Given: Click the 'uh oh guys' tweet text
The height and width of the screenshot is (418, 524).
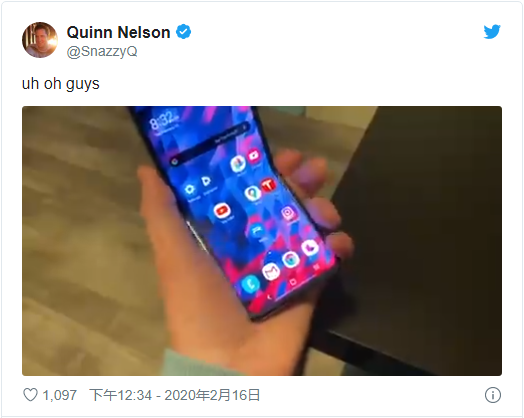Looking at the screenshot, I should [x=60, y=84].
